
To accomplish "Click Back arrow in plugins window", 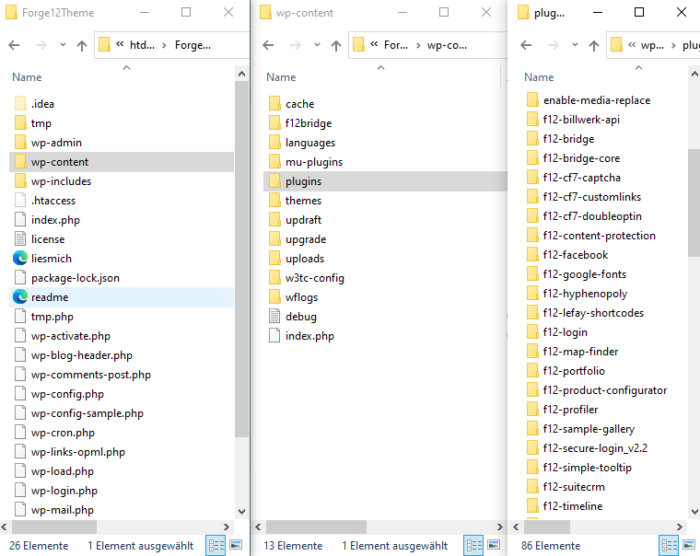I will click(x=526, y=45).
